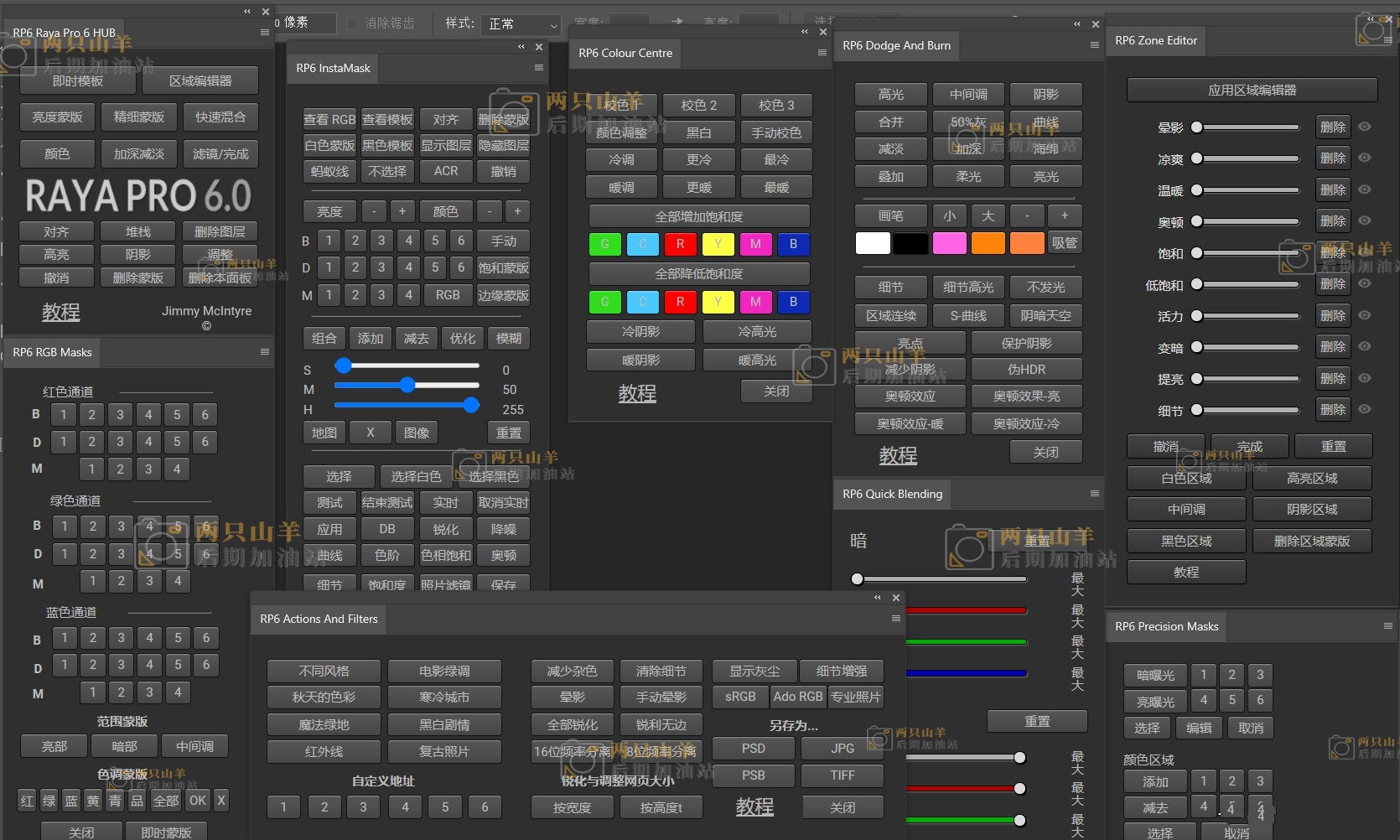Click the M midtone slider in InstaMask
This screenshot has width=1400, height=840.
[x=407, y=385]
